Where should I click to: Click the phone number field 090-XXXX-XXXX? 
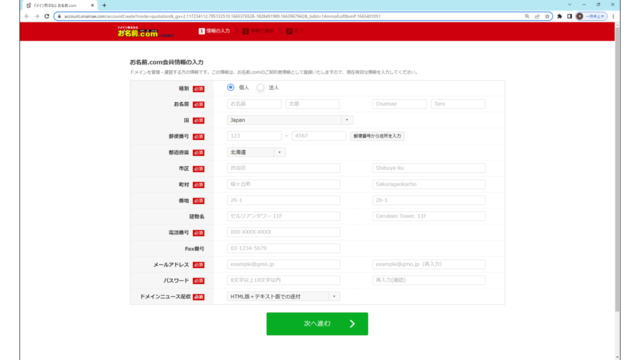click(x=284, y=232)
